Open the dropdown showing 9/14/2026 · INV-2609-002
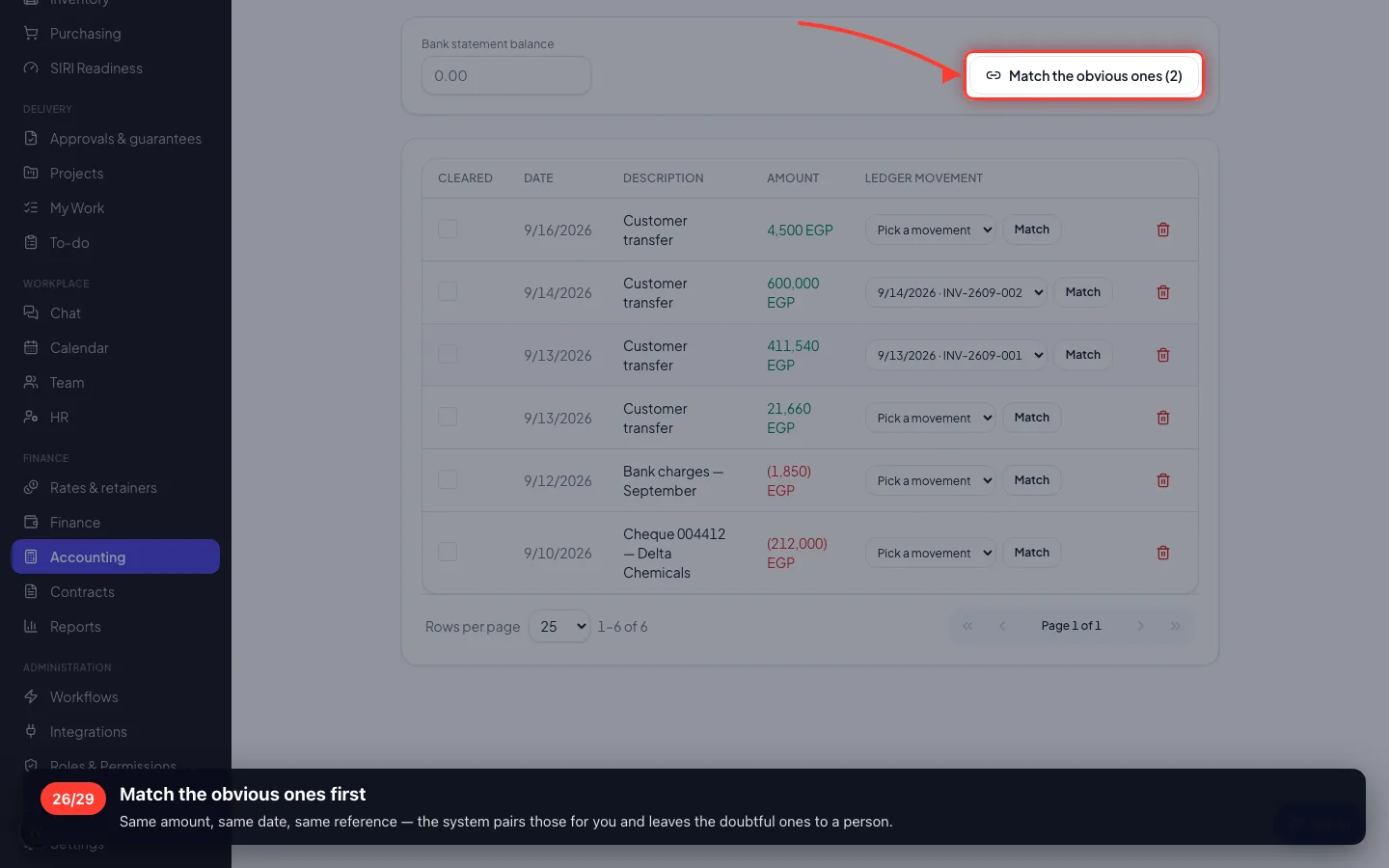 click(956, 292)
